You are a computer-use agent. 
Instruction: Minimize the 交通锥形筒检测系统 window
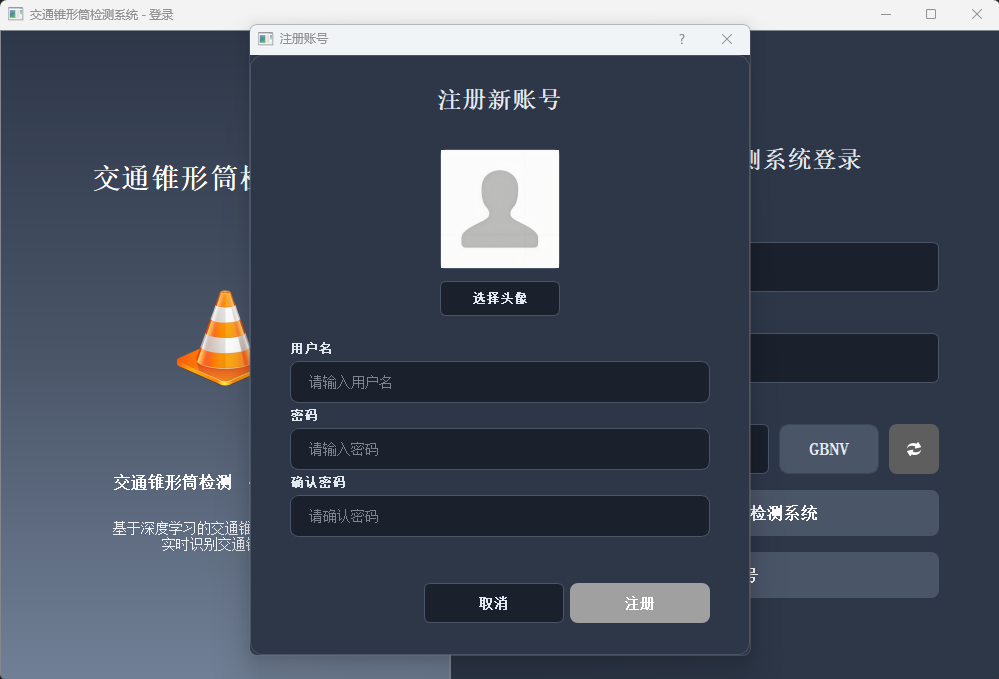point(884,14)
